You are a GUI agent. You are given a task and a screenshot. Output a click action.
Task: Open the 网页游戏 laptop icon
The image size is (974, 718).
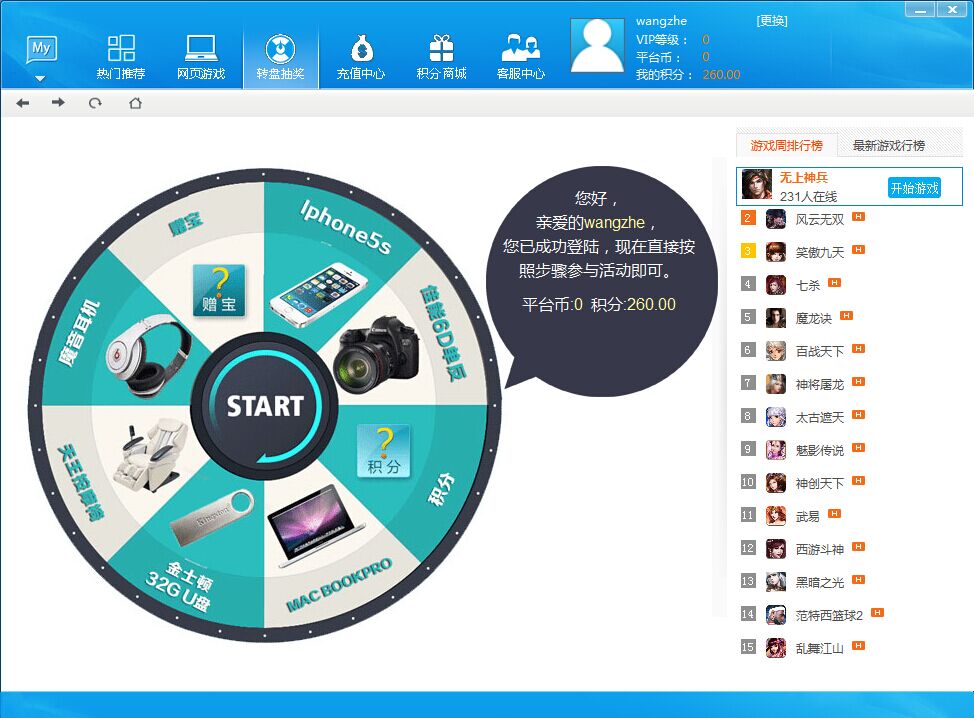tap(201, 48)
